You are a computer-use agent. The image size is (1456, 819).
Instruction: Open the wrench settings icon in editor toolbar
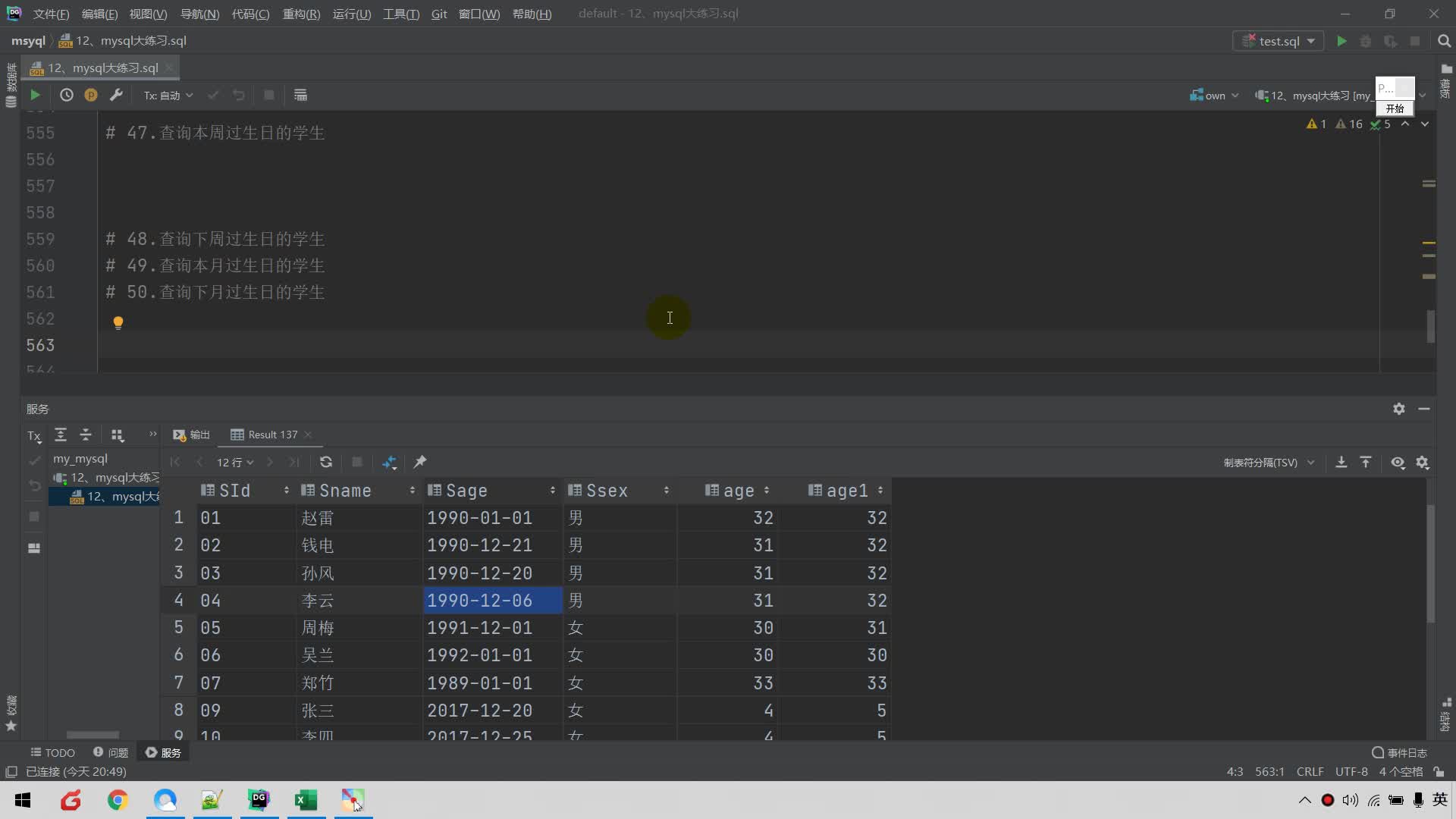(x=116, y=95)
